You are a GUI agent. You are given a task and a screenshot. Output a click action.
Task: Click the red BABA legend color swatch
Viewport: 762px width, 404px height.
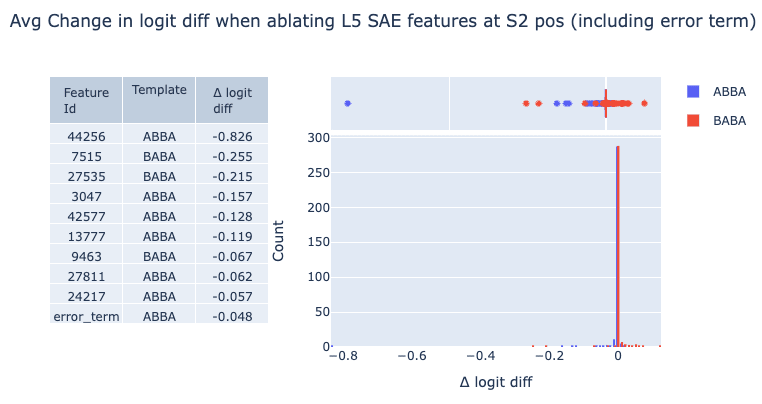[x=693, y=120]
